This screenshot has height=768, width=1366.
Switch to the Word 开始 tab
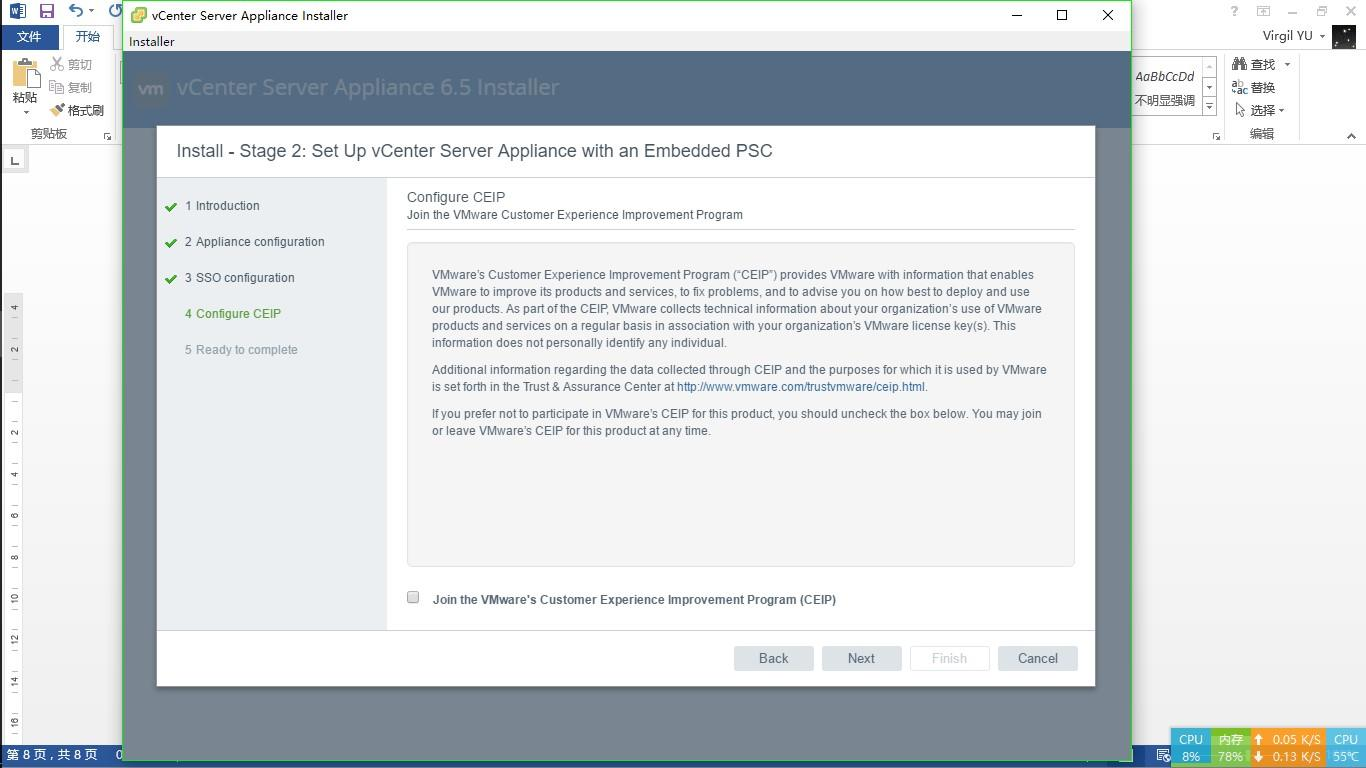88,37
